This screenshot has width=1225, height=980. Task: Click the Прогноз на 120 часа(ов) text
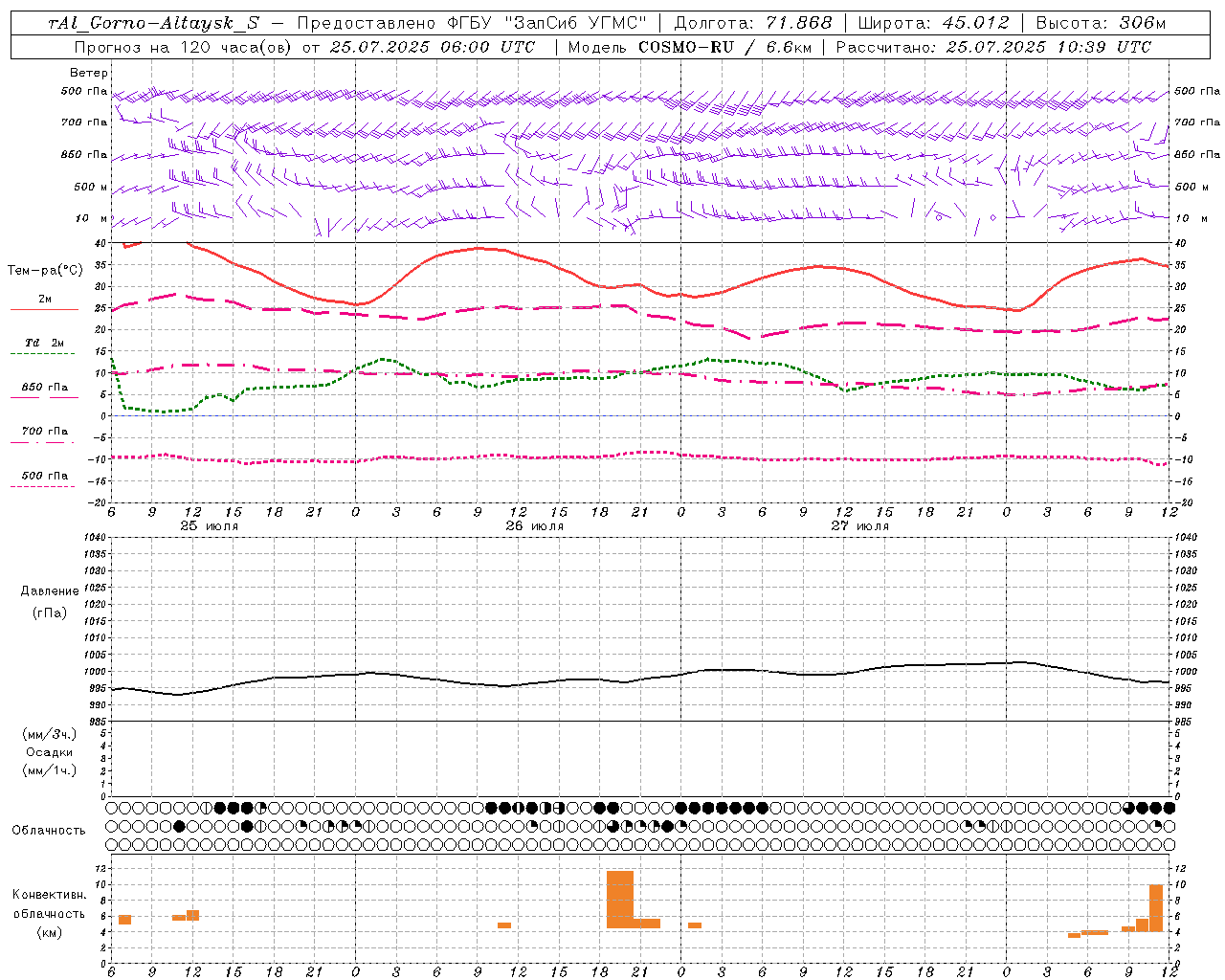[x=183, y=47]
